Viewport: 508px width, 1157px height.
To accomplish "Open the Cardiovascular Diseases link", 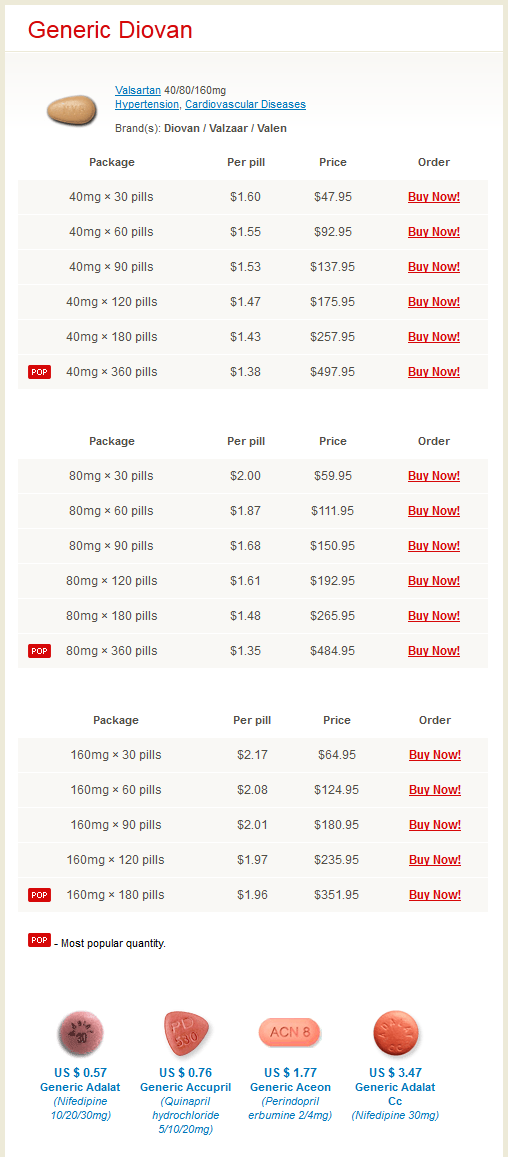I will click(245, 105).
